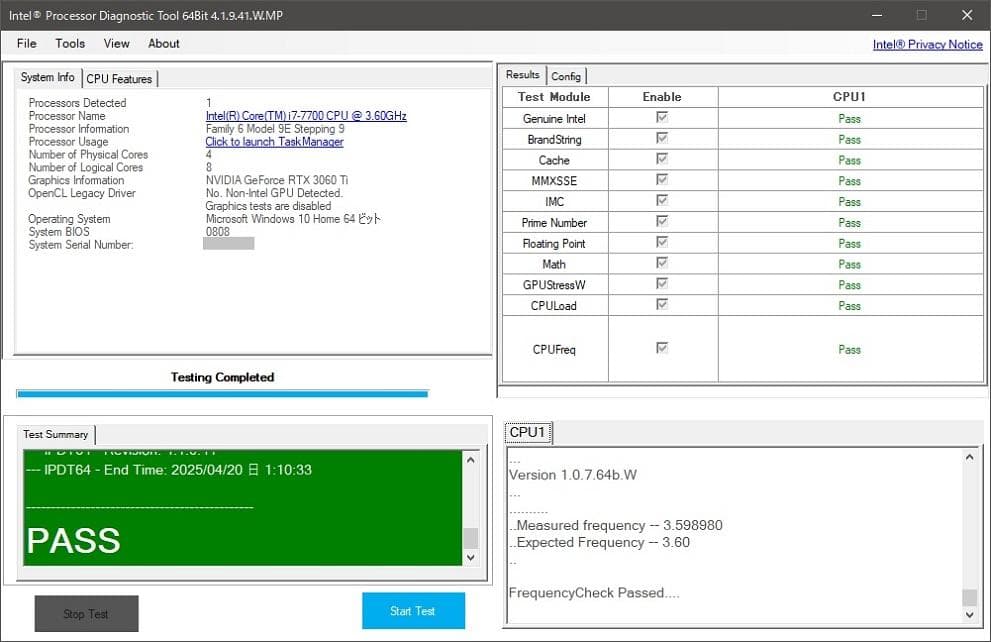
Task: Toggle the IMC test checkbox
Action: click(x=662, y=201)
